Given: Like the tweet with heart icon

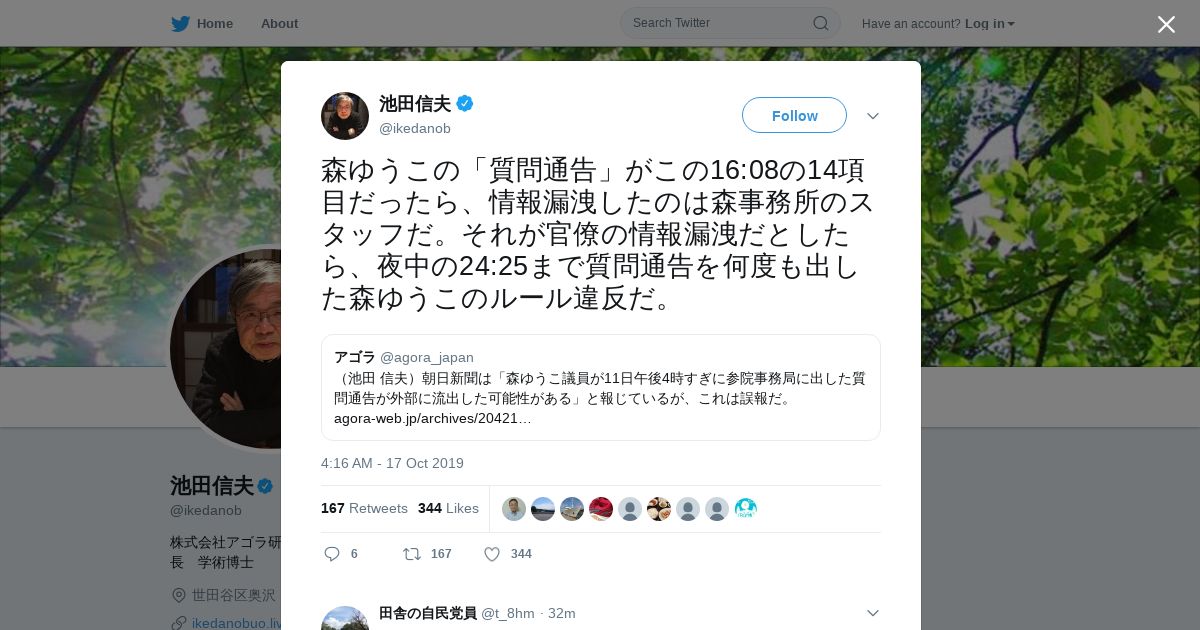Looking at the screenshot, I should point(491,554).
